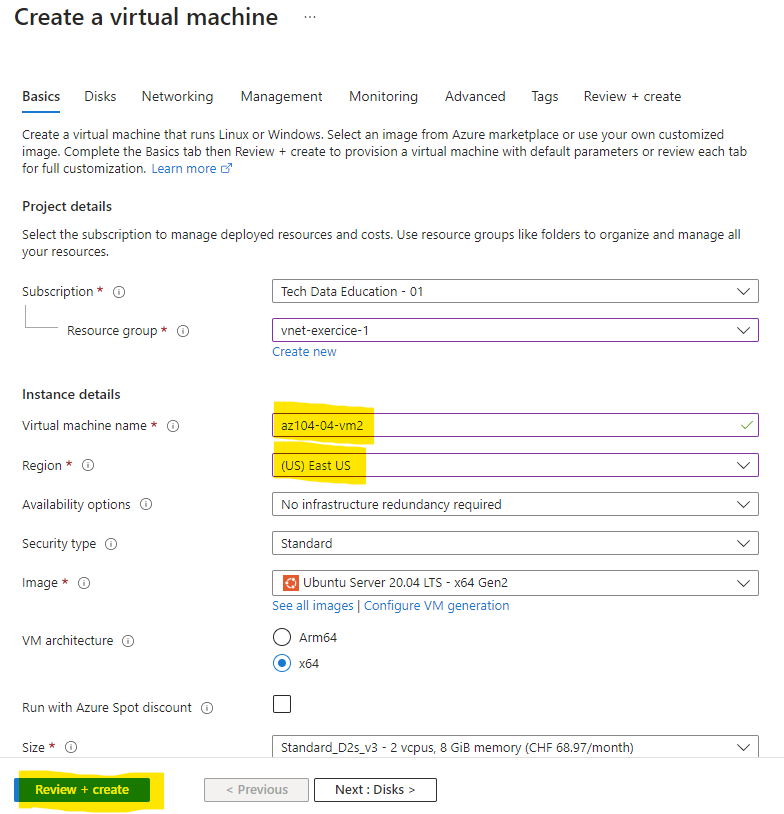Click the Instance details heading

point(71,395)
